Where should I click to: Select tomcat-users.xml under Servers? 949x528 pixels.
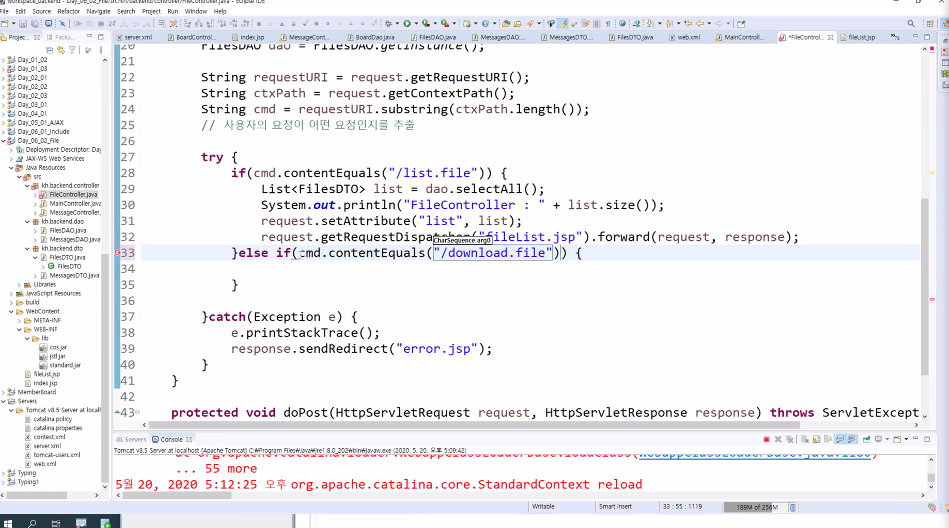coord(57,455)
